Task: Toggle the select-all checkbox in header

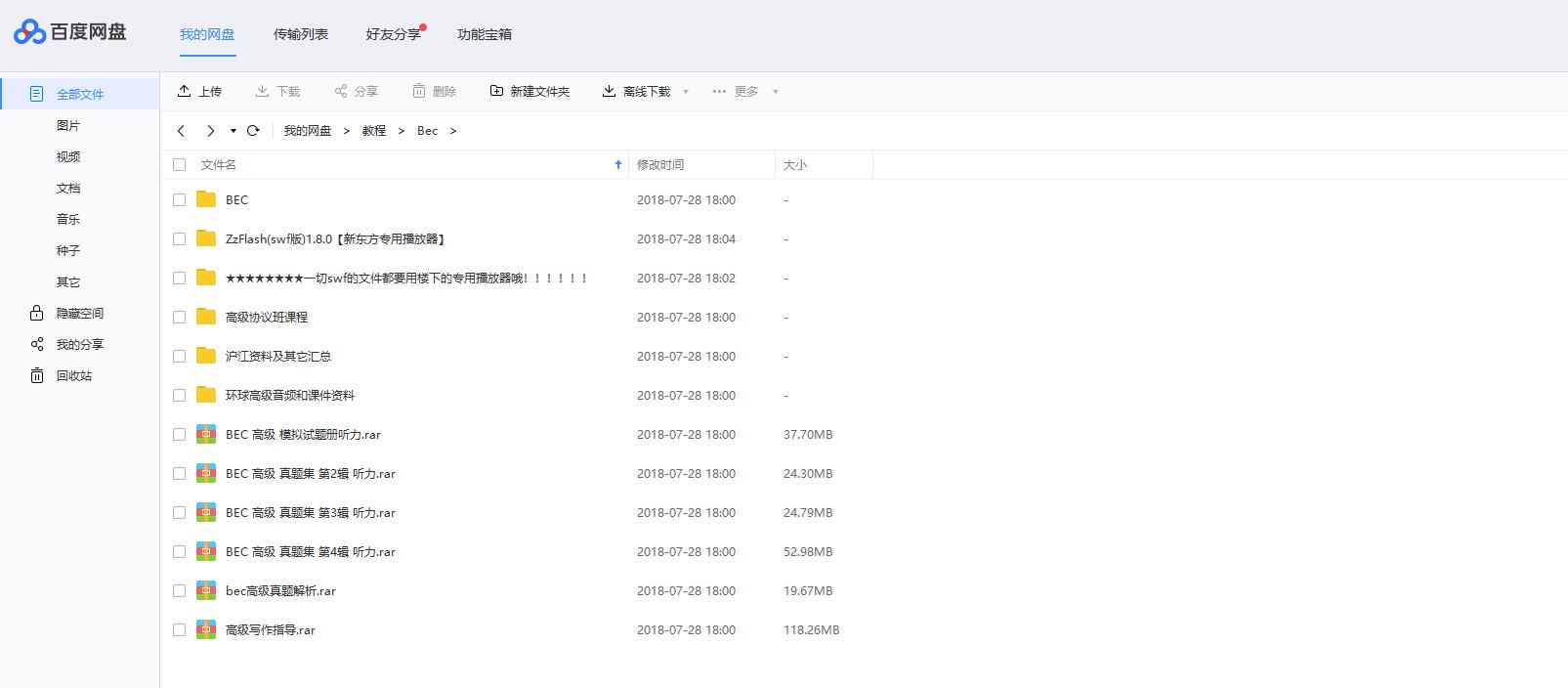Action: point(179,165)
